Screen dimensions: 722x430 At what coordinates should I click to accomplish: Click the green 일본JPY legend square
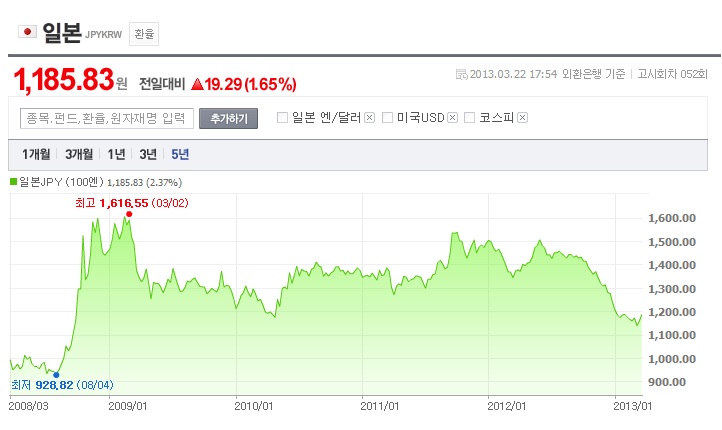(13, 182)
